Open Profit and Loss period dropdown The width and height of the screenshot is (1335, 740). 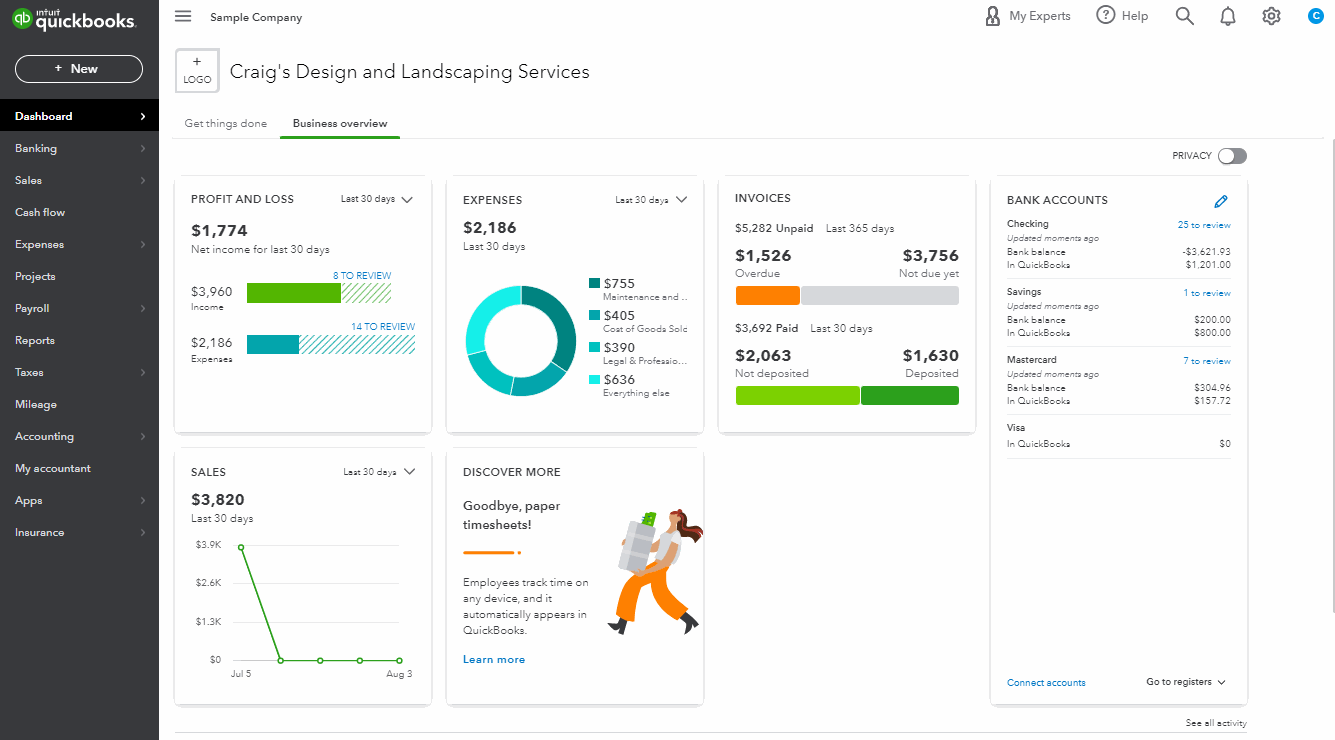[377, 199]
